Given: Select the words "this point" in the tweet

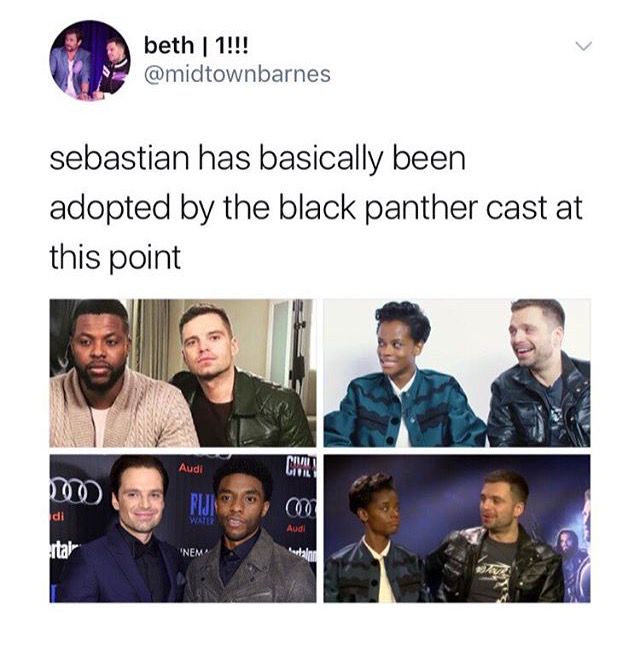Looking at the screenshot, I should point(115,257).
